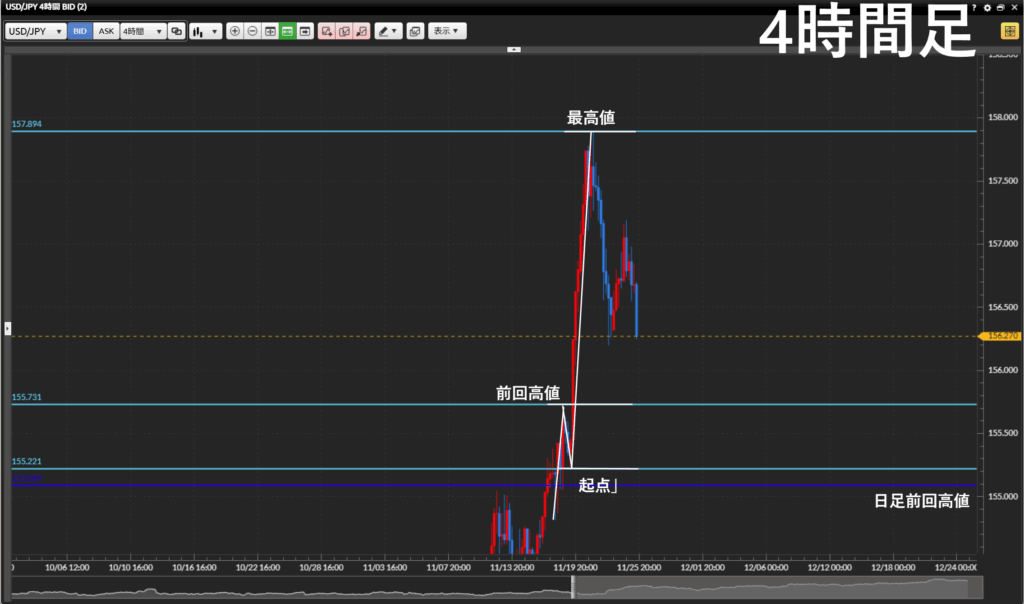The image size is (1024, 604).
Task: Zoom out the chart with minus icon
Action: click(252, 31)
